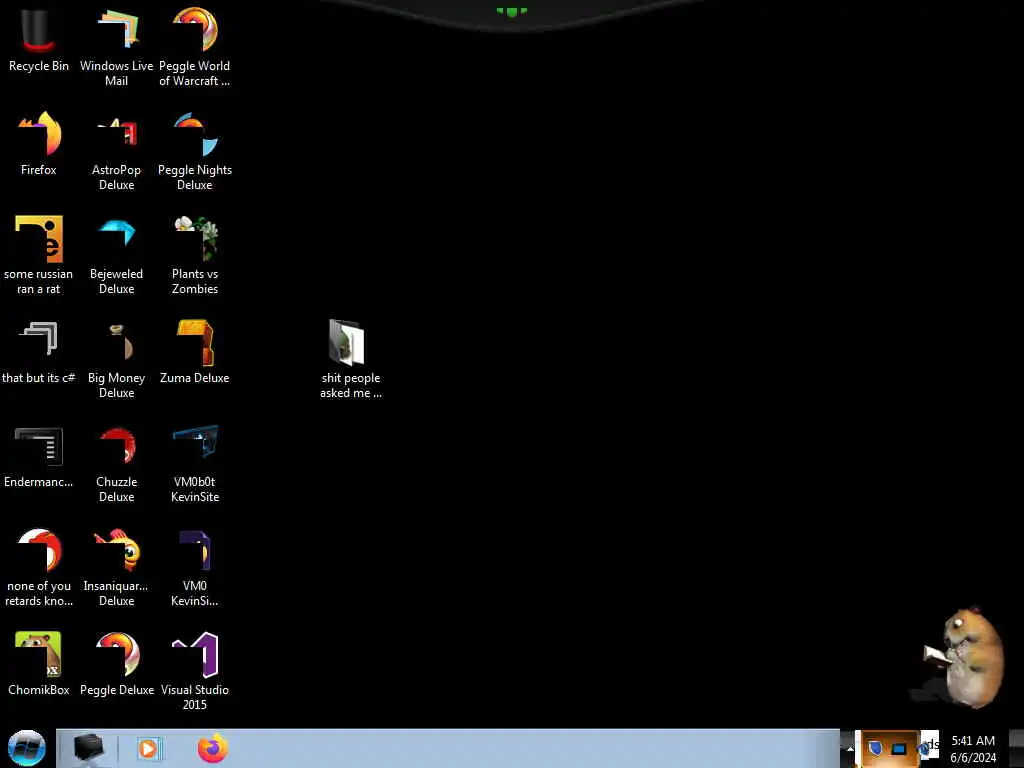1024x768 pixels.
Task: Open the Recycle Bin desktop icon
Action: (x=39, y=40)
